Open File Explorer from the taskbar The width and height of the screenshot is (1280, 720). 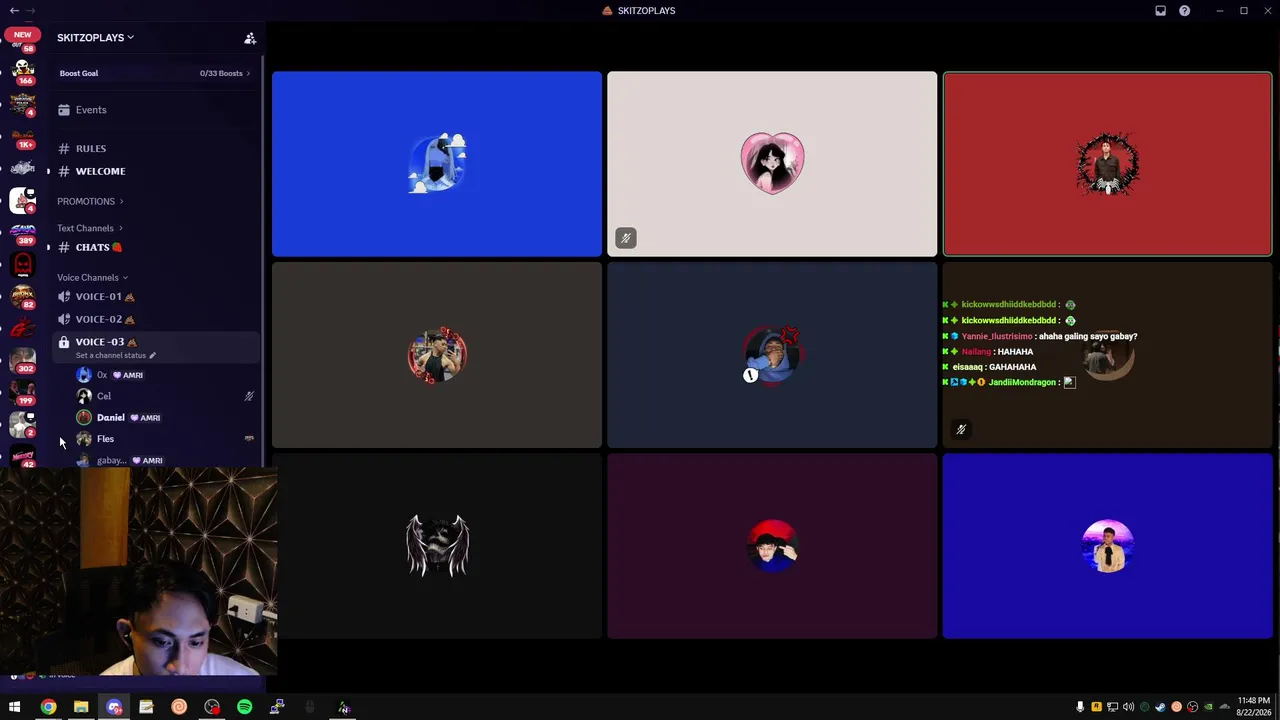81,707
